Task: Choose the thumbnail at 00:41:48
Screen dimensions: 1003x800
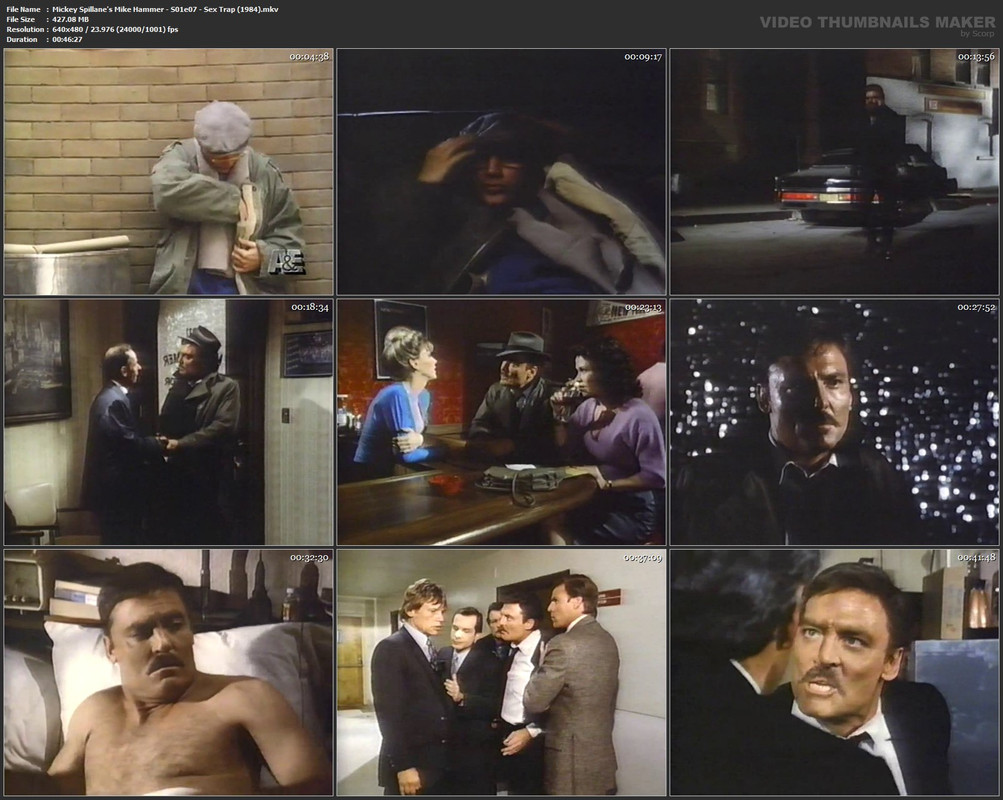Action: point(834,673)
